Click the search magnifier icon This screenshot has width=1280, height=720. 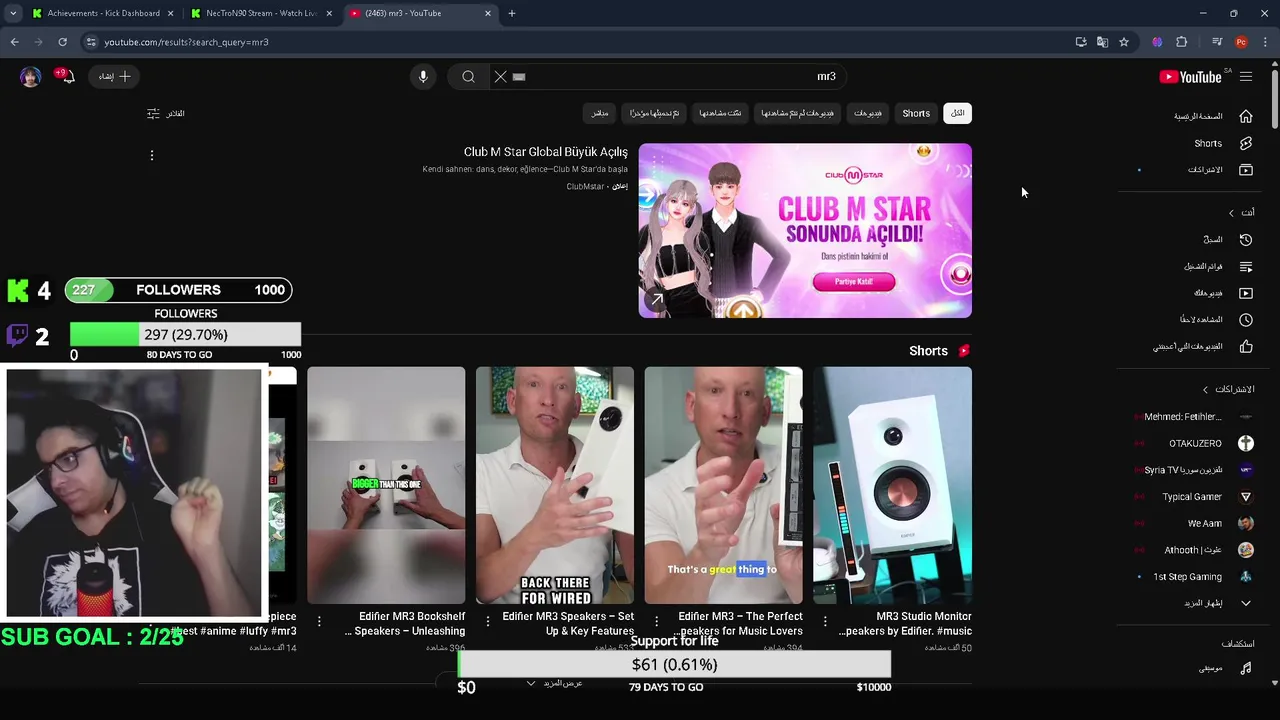tap(468, 77)
